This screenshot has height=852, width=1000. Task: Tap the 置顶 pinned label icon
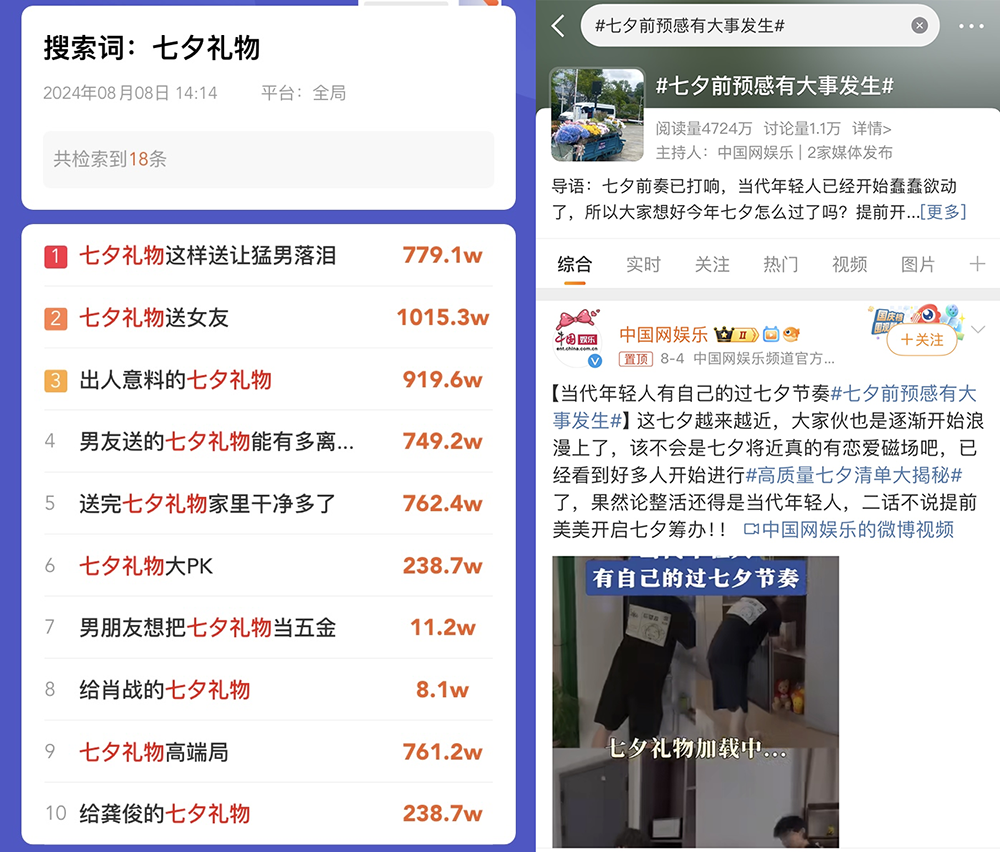635,359
